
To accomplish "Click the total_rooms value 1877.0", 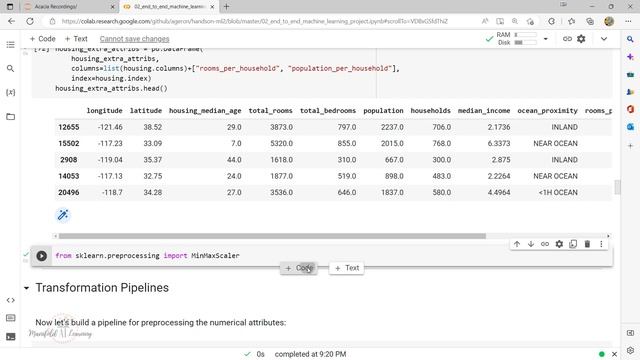I will (x=281, y=176).
